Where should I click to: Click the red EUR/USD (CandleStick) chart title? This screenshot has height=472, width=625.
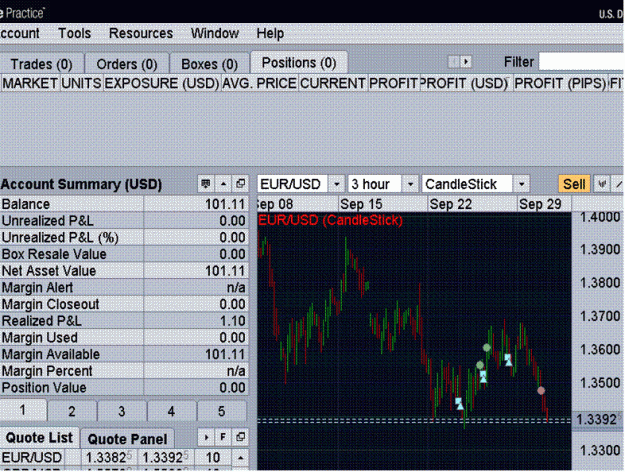click(330, 220)
